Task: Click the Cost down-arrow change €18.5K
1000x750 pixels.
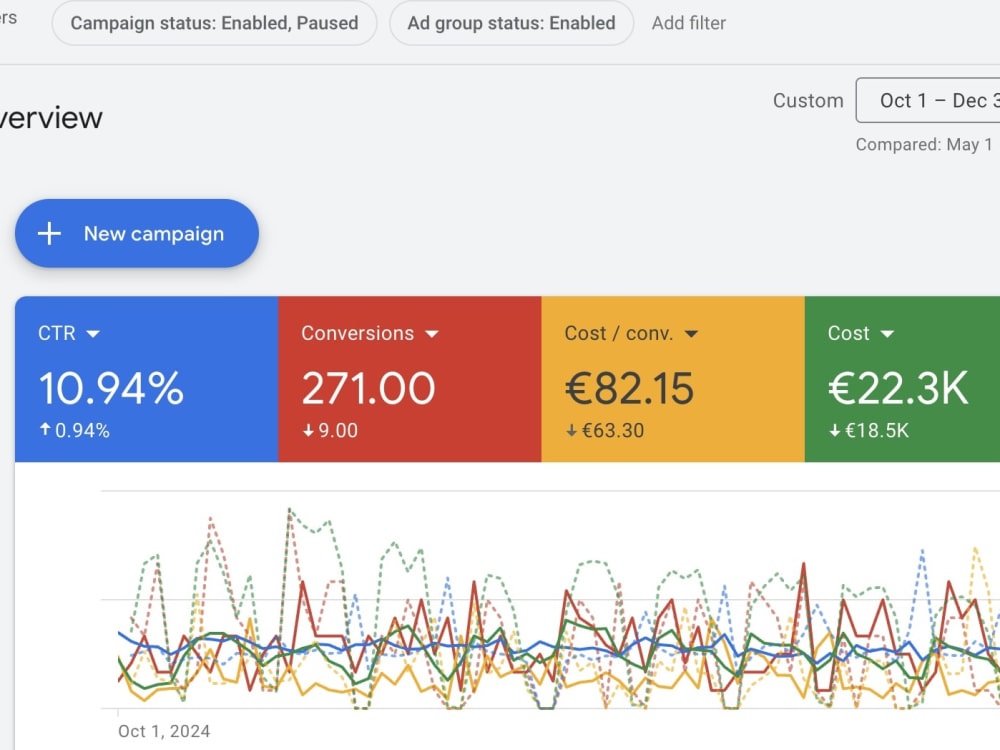Action: pos(869,430)
